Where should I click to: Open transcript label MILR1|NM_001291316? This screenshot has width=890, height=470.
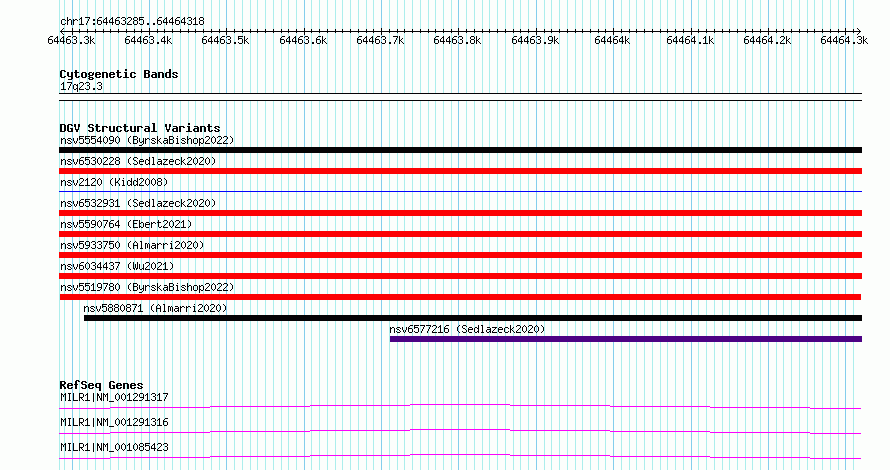pos(114,422)
